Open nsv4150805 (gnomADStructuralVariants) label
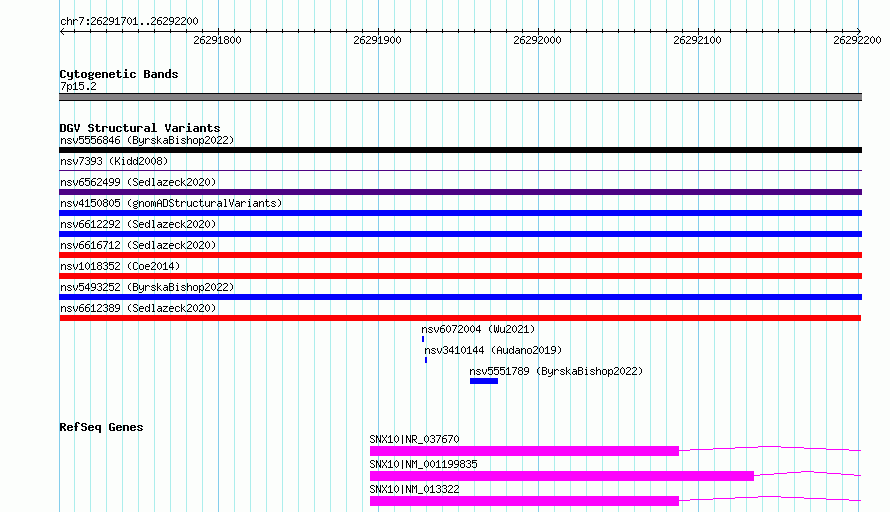Viewport: 890px width, 512px height. pyautogui.click(x=171, y=203)
